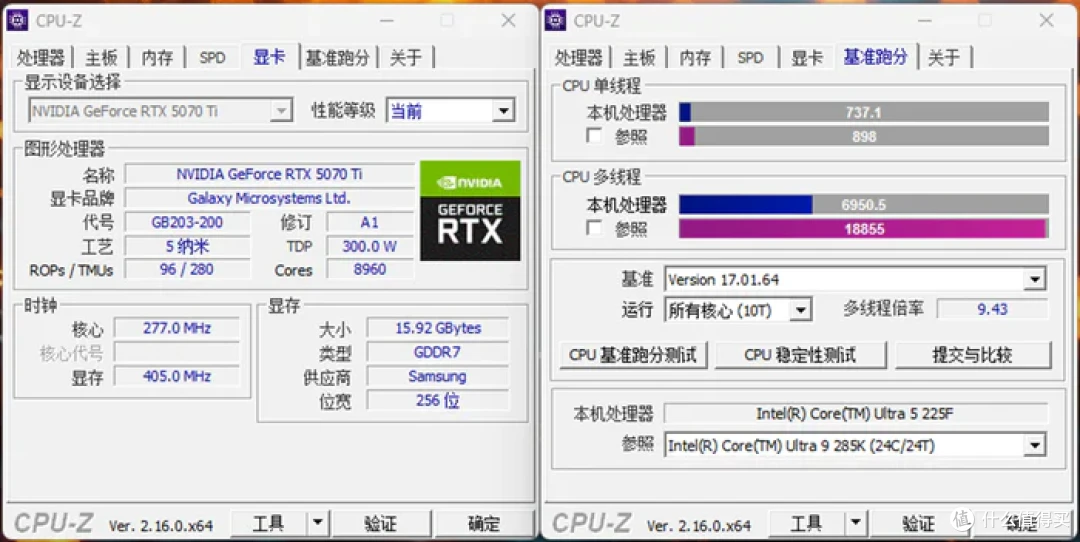Start the CPU 稳定性测试 button
This screenshot has height=542, width=1080.
coord(800,355)
